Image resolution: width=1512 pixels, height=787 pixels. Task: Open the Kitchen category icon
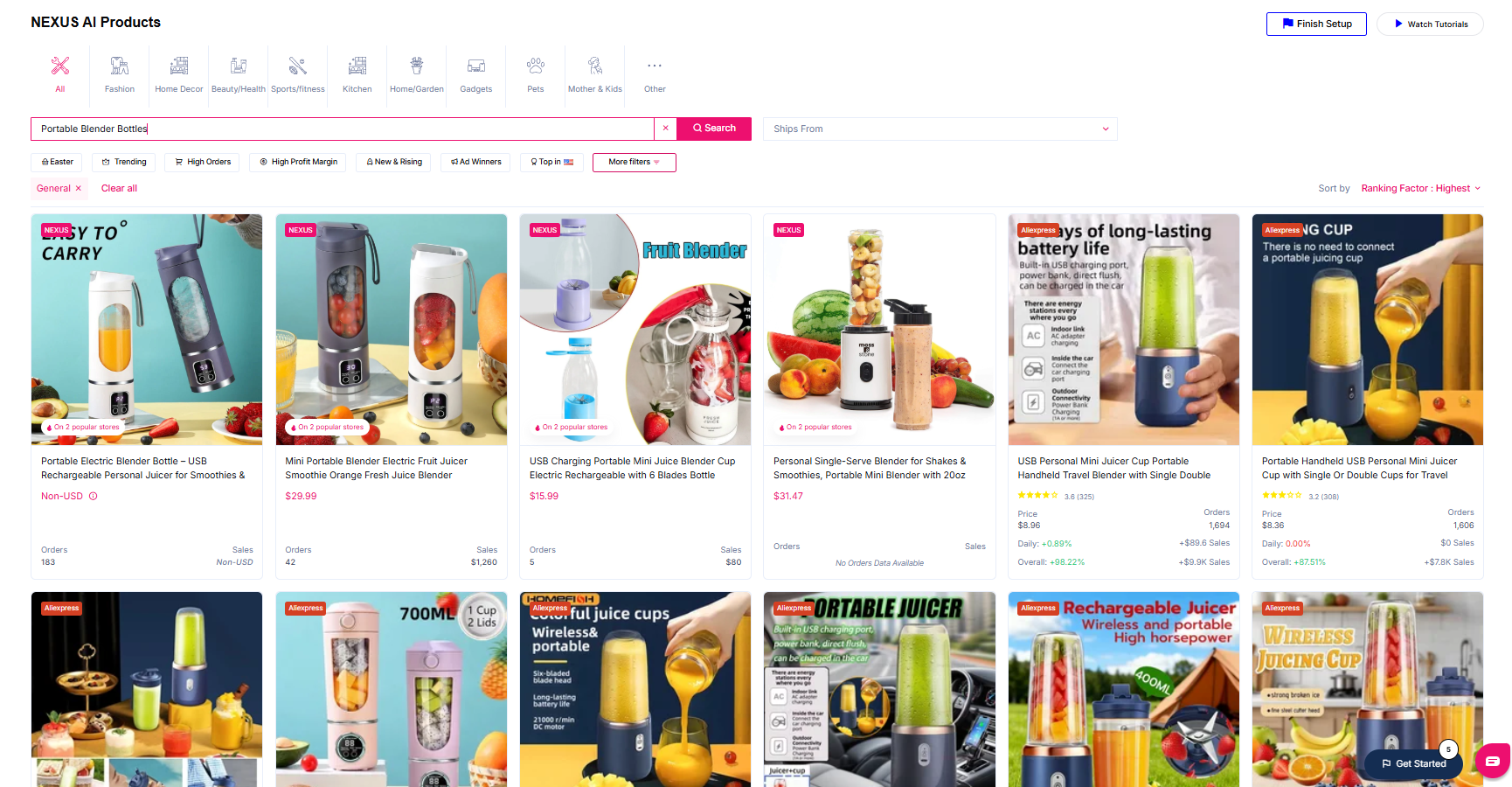pos(357,66)
